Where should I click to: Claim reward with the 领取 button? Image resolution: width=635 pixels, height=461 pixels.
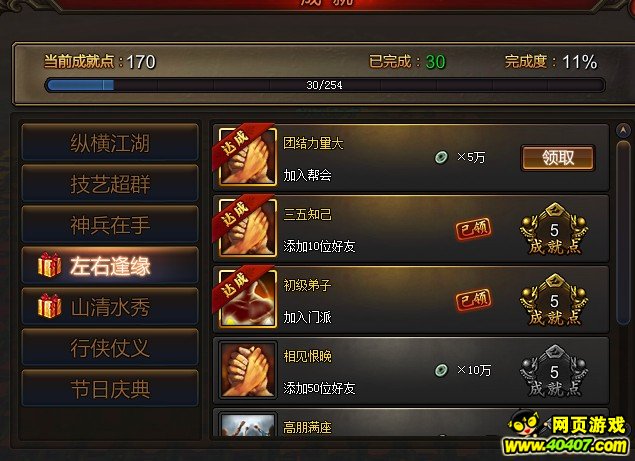558,158
